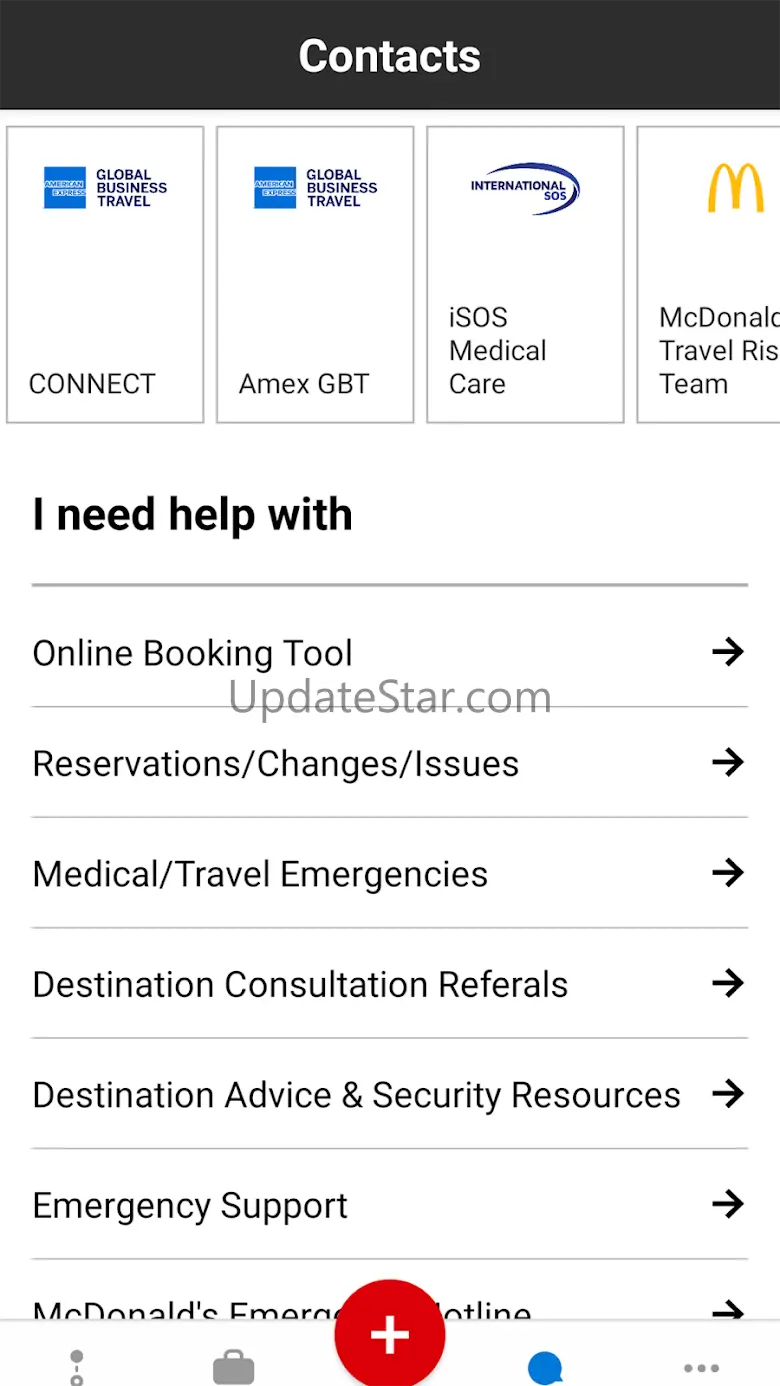Screen dimensions: 780x1386
Task: Open the itinerary timeline tab icon
Action: click(77, 1368)
